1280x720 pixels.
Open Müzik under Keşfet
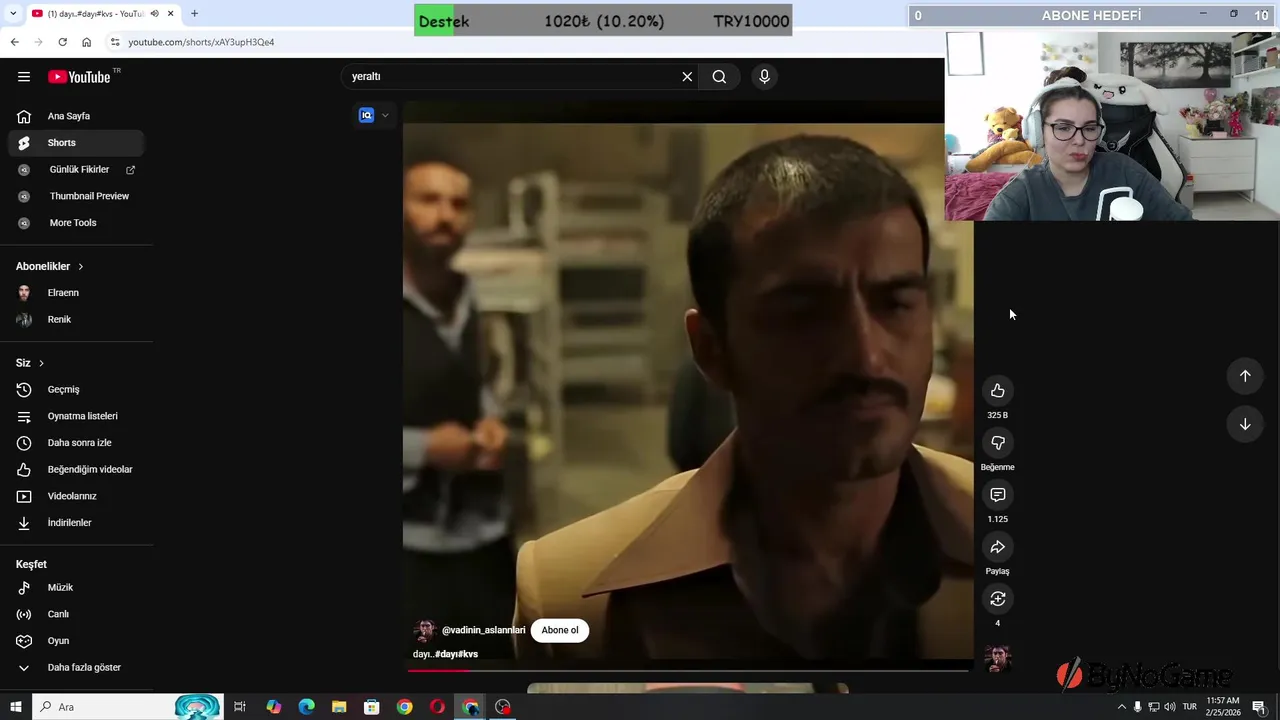76,588
